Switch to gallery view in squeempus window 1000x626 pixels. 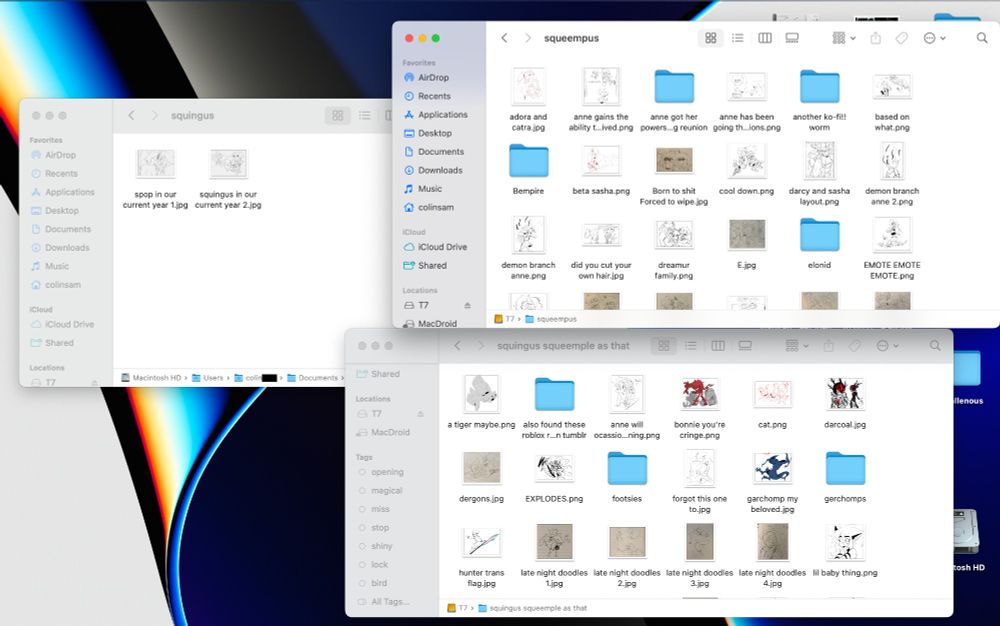[791, 37]
